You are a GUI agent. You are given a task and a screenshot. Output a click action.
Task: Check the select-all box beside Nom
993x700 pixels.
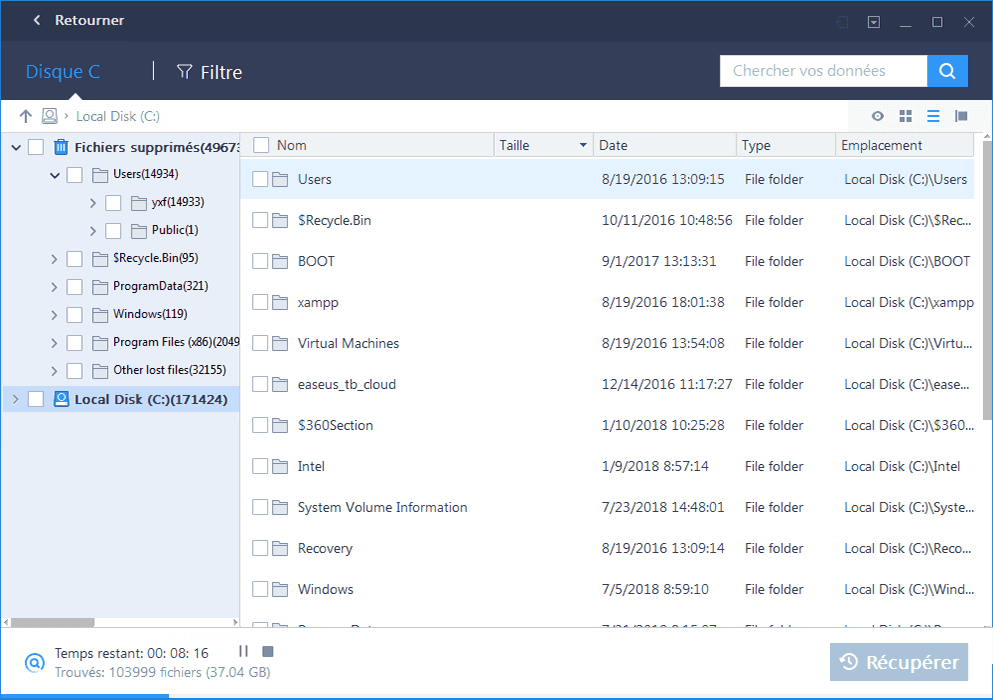tap(261, 145)
